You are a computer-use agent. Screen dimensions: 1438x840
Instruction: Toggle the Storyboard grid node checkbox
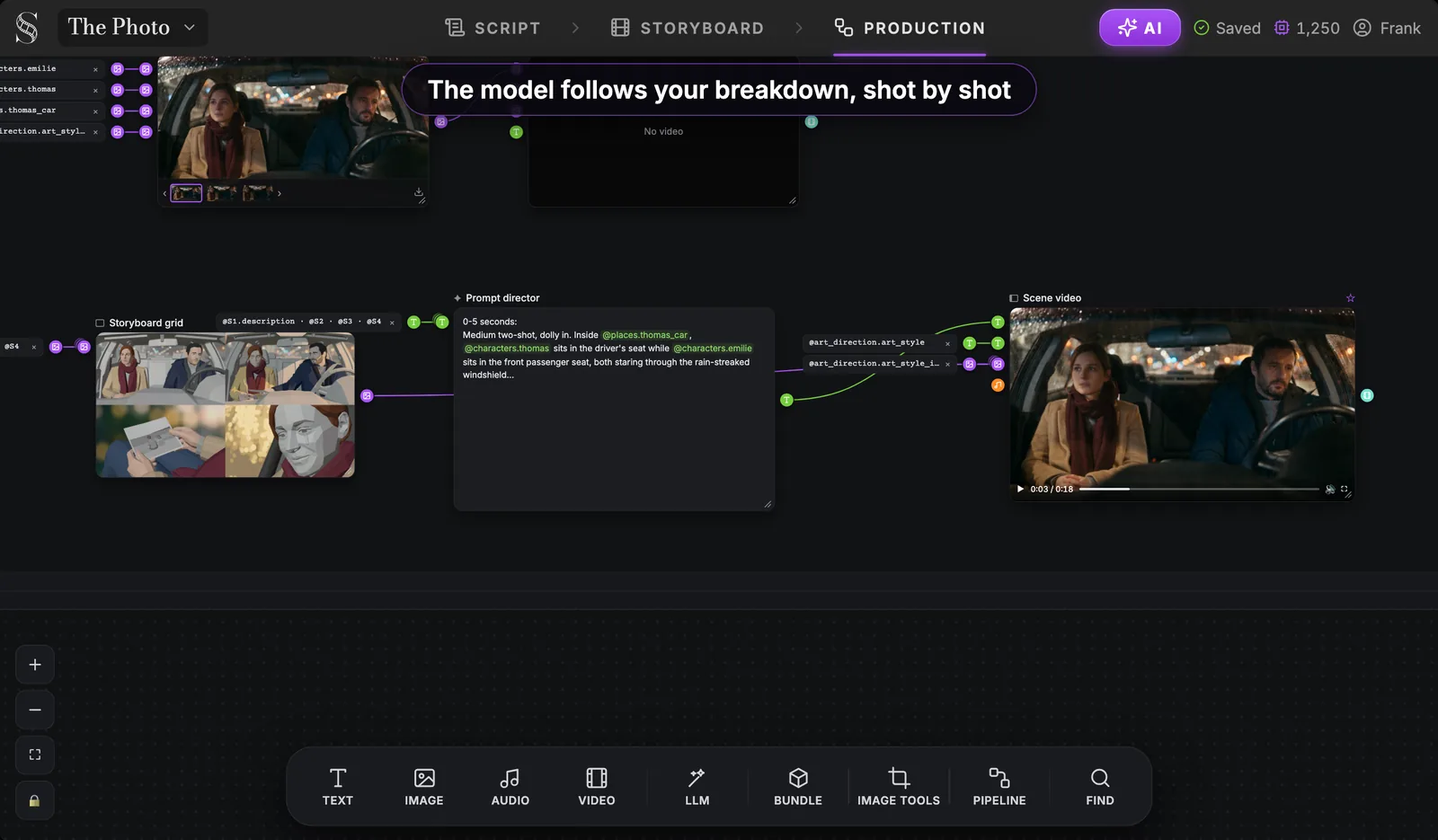[x=100, y=323]
